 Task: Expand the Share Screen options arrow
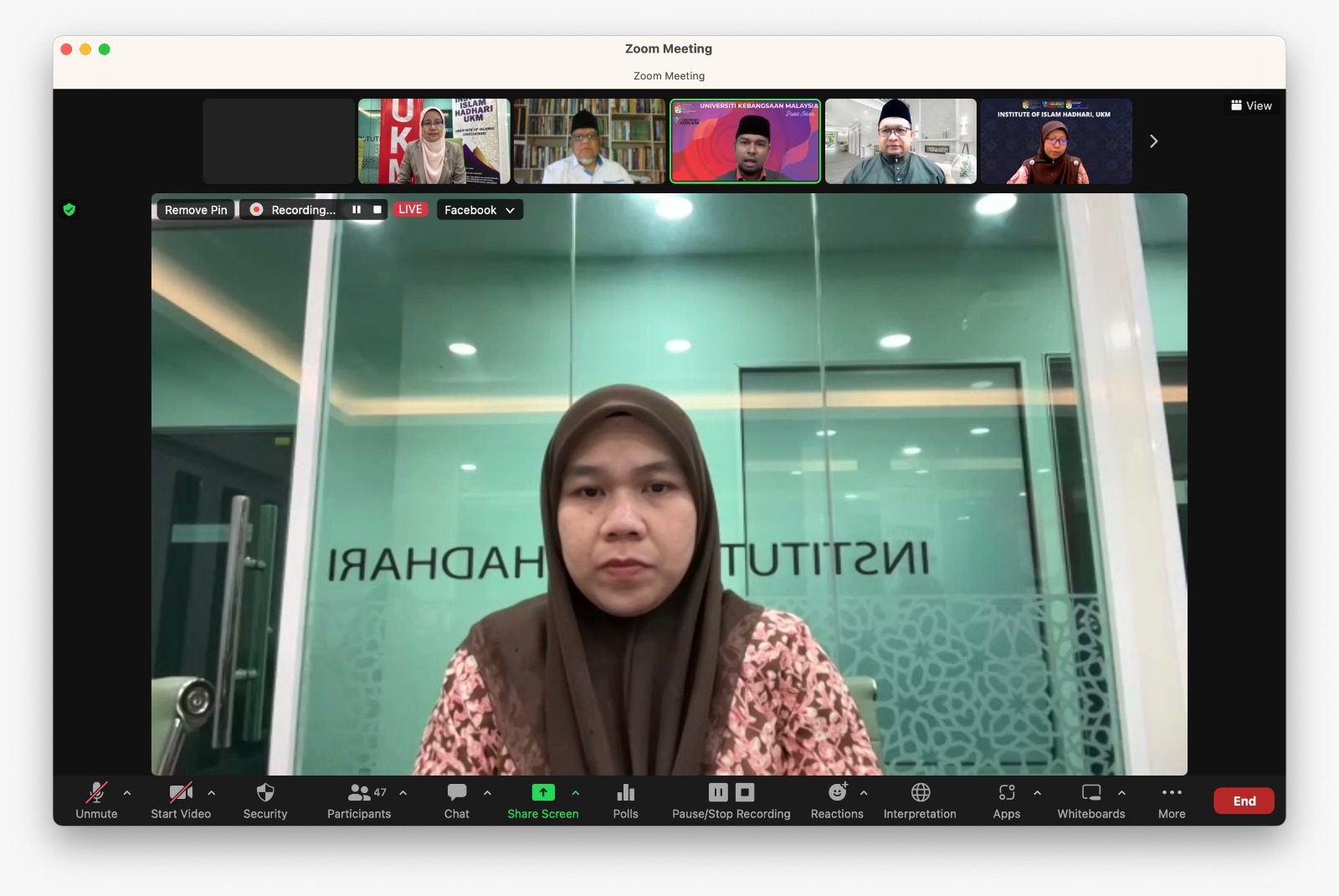[x=576, y=792]
